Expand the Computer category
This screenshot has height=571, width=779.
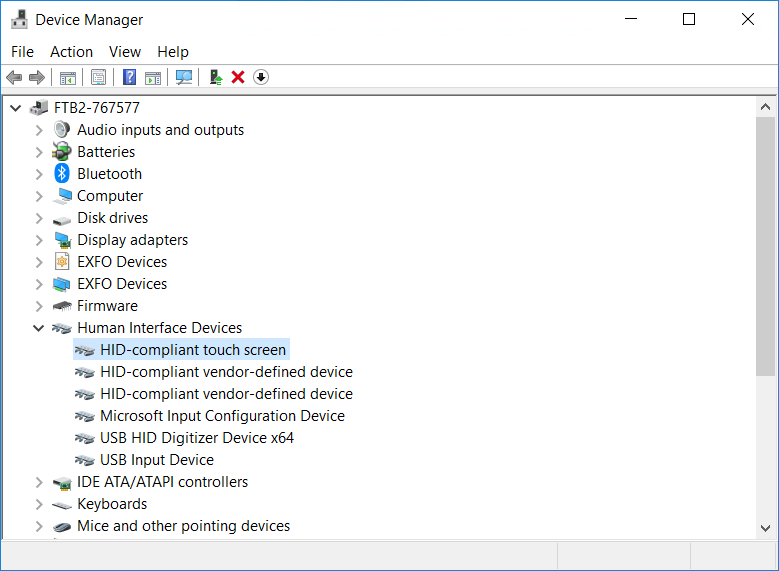[39, 196]
